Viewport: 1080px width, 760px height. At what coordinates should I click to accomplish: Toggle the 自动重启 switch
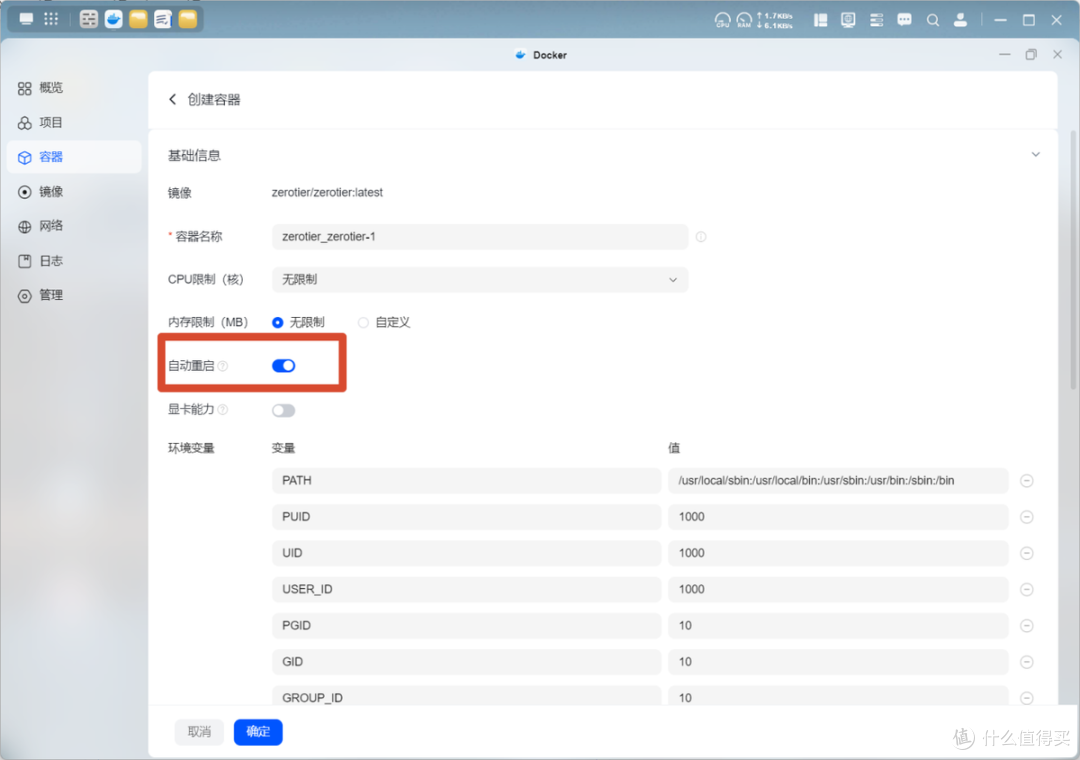pyautogui.click(x=283, y=366)
